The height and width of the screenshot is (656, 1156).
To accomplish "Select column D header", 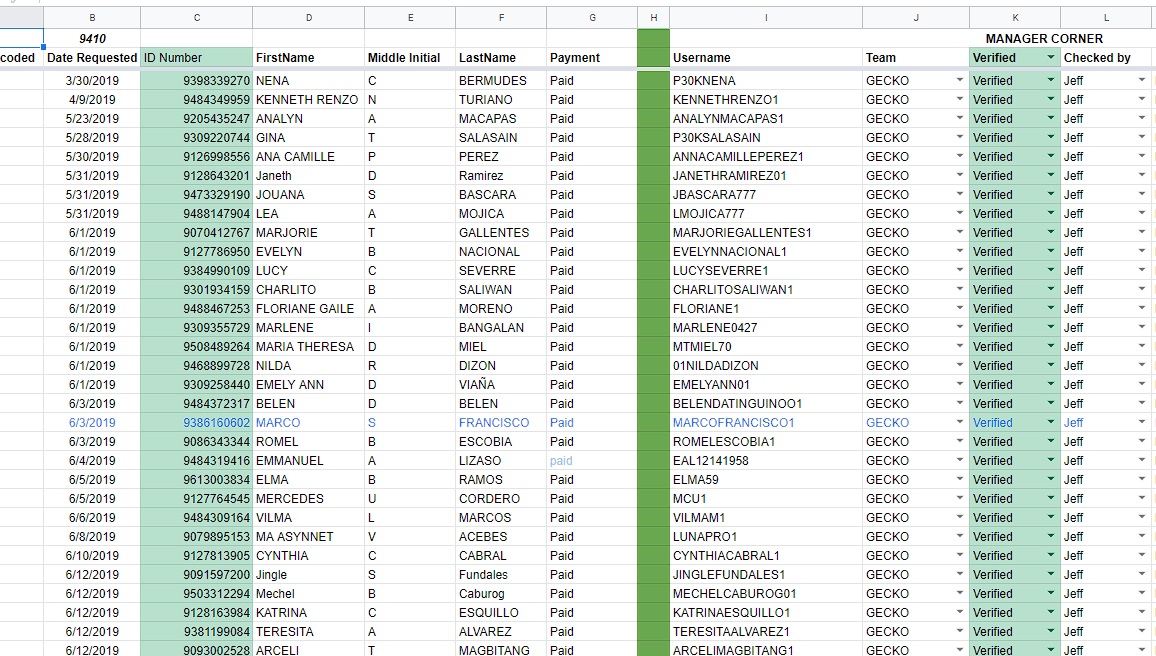I will [x=309, y=18].
